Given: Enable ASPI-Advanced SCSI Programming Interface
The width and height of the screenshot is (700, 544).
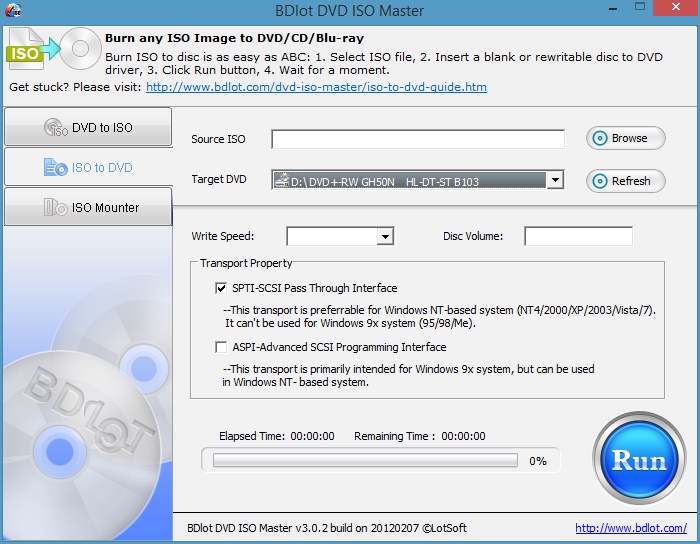Looking at the screenshot, I should [x=221, y=347].
